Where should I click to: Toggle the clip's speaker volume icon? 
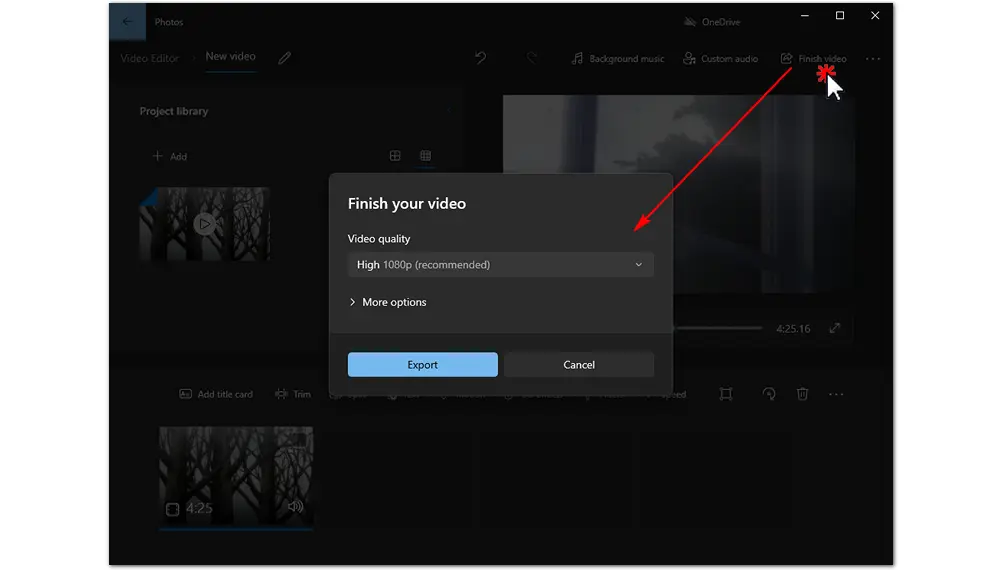(x=295, y=507)
